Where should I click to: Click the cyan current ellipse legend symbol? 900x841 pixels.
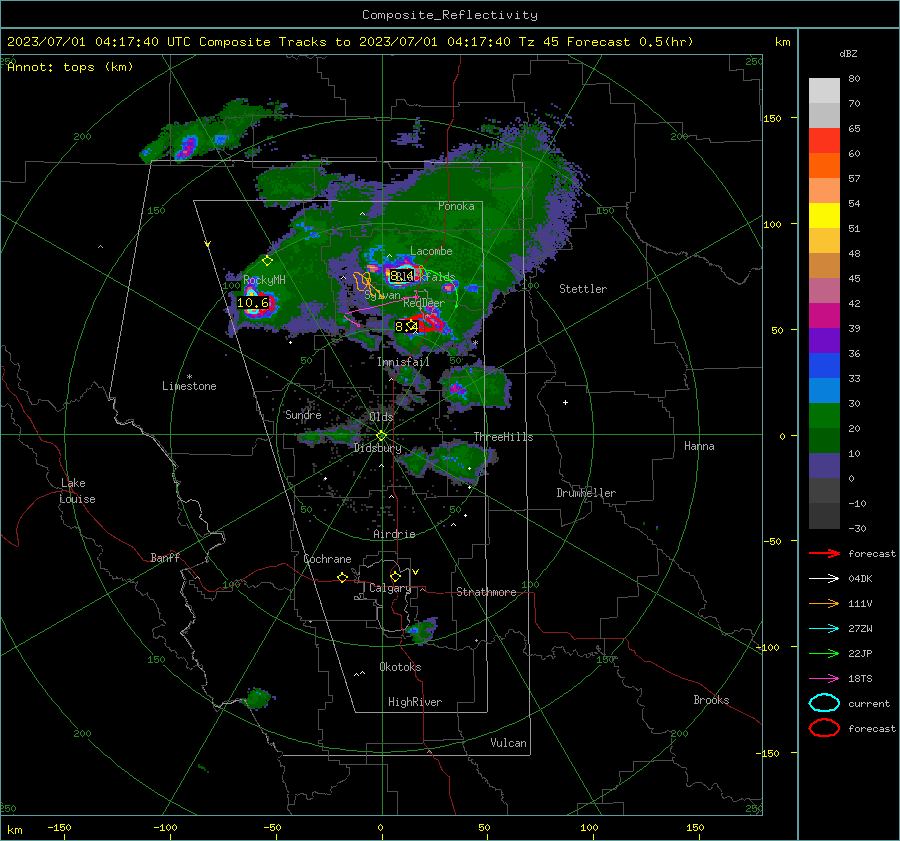824,703
